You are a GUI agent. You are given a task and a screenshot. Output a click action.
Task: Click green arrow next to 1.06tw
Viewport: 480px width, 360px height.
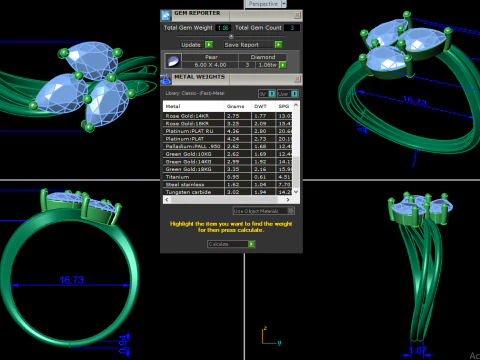(283, 65)
